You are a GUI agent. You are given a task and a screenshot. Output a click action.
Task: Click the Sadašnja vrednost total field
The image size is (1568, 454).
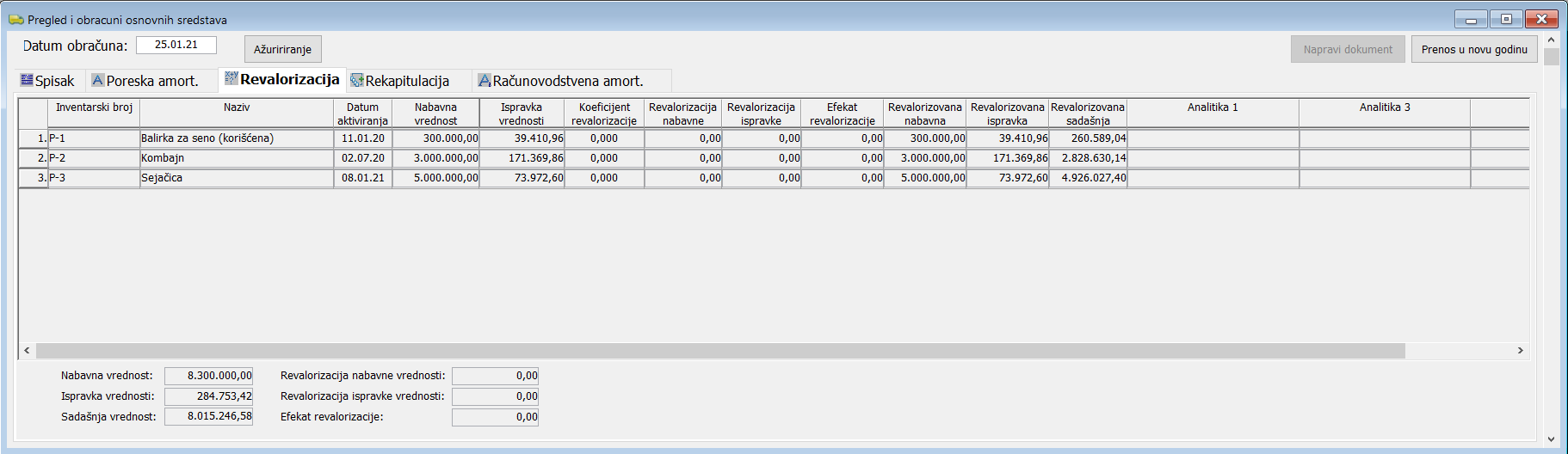(x=208, y=416)
